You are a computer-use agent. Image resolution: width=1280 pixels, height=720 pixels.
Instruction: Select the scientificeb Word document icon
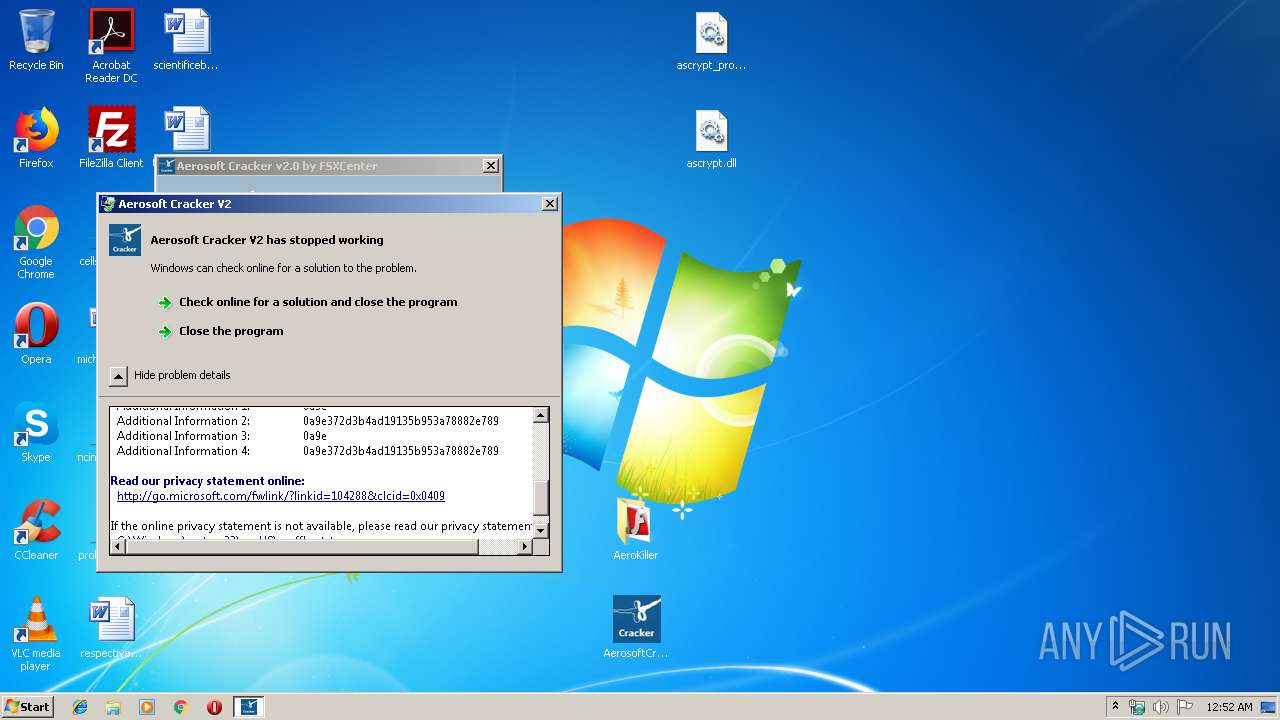coord(186,40)
